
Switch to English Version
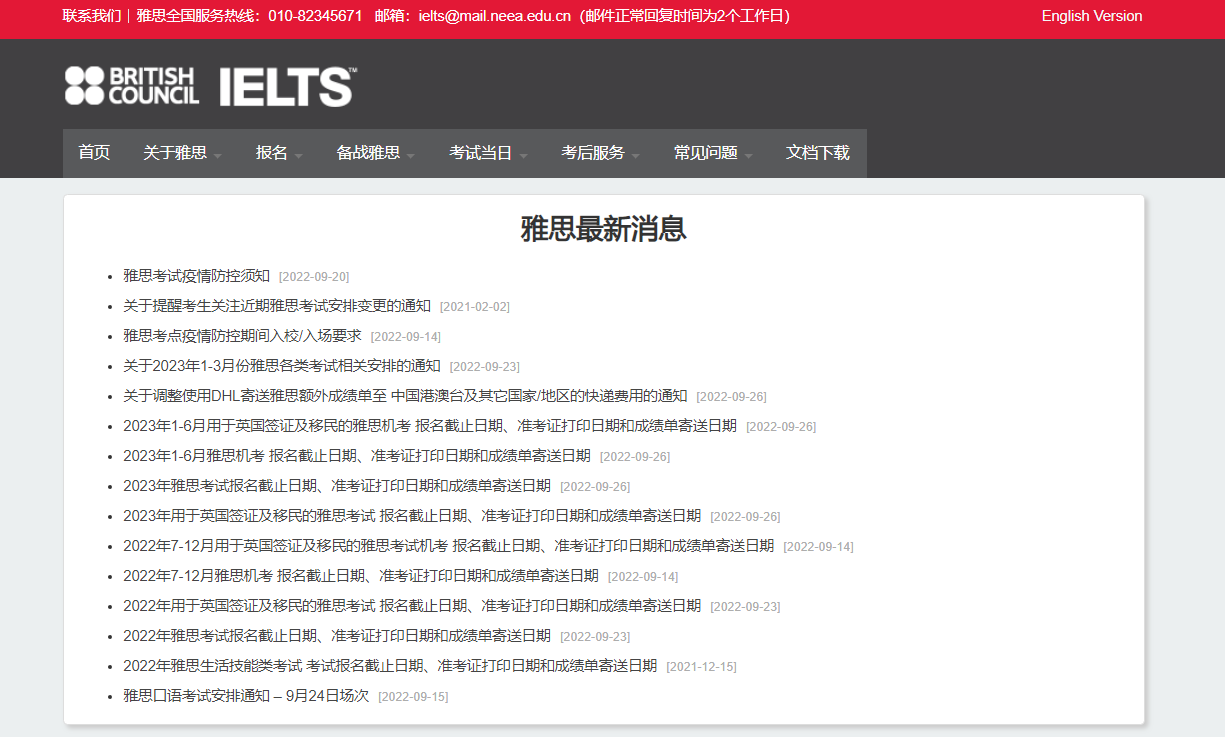click(1092, 16)
